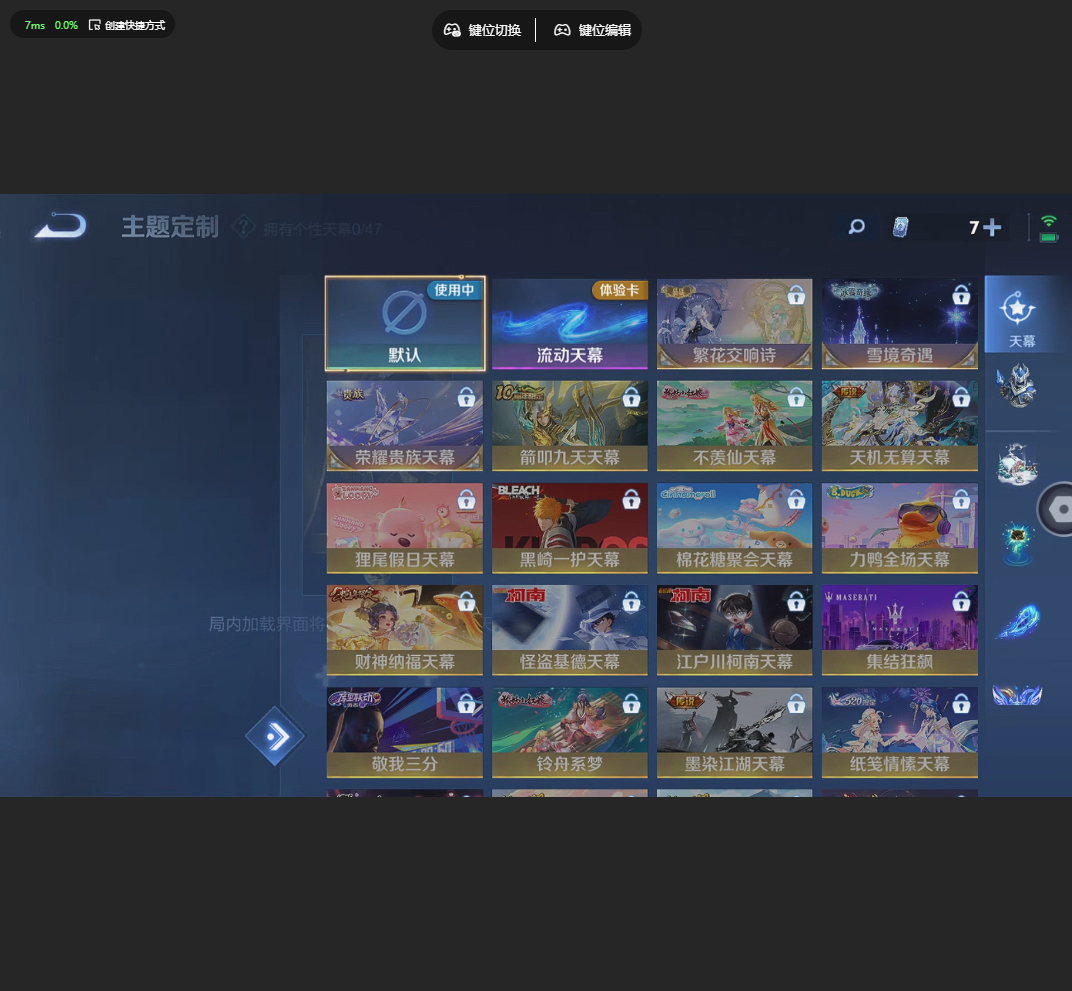
Task: Click the lock icon on 墨染江湖天幕
Action: [796, 703]
